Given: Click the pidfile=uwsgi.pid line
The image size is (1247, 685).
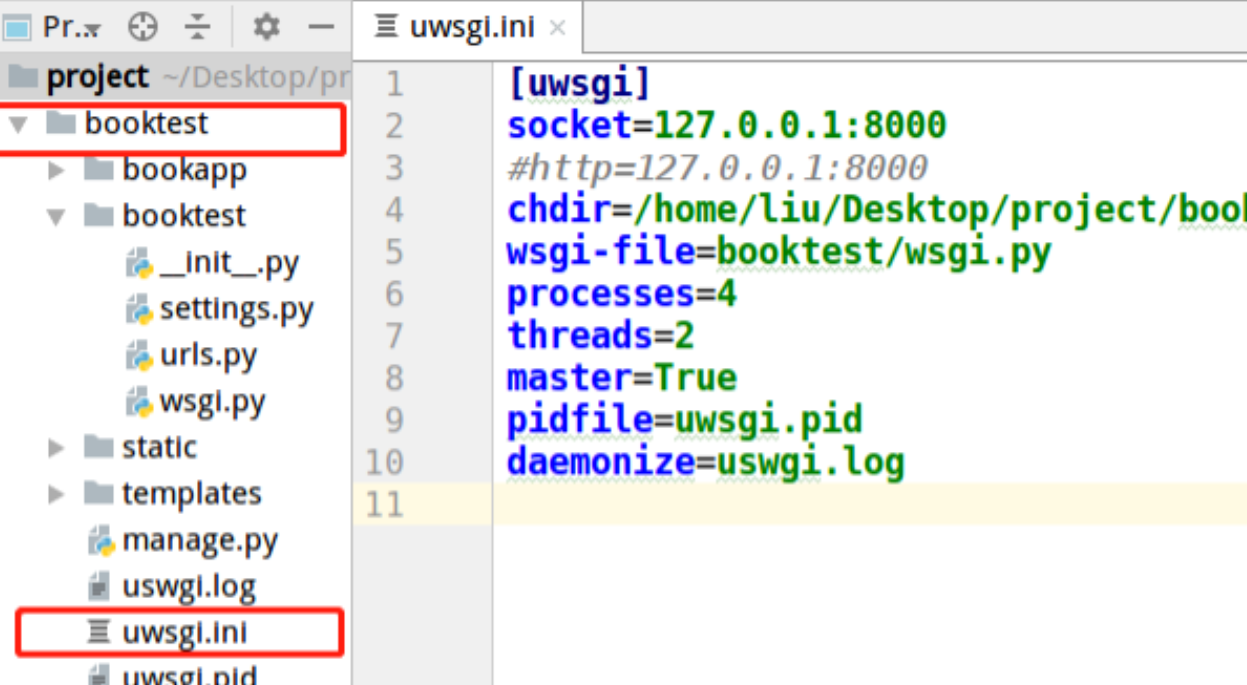Looking at the screenshot, I should coord(685,420).
